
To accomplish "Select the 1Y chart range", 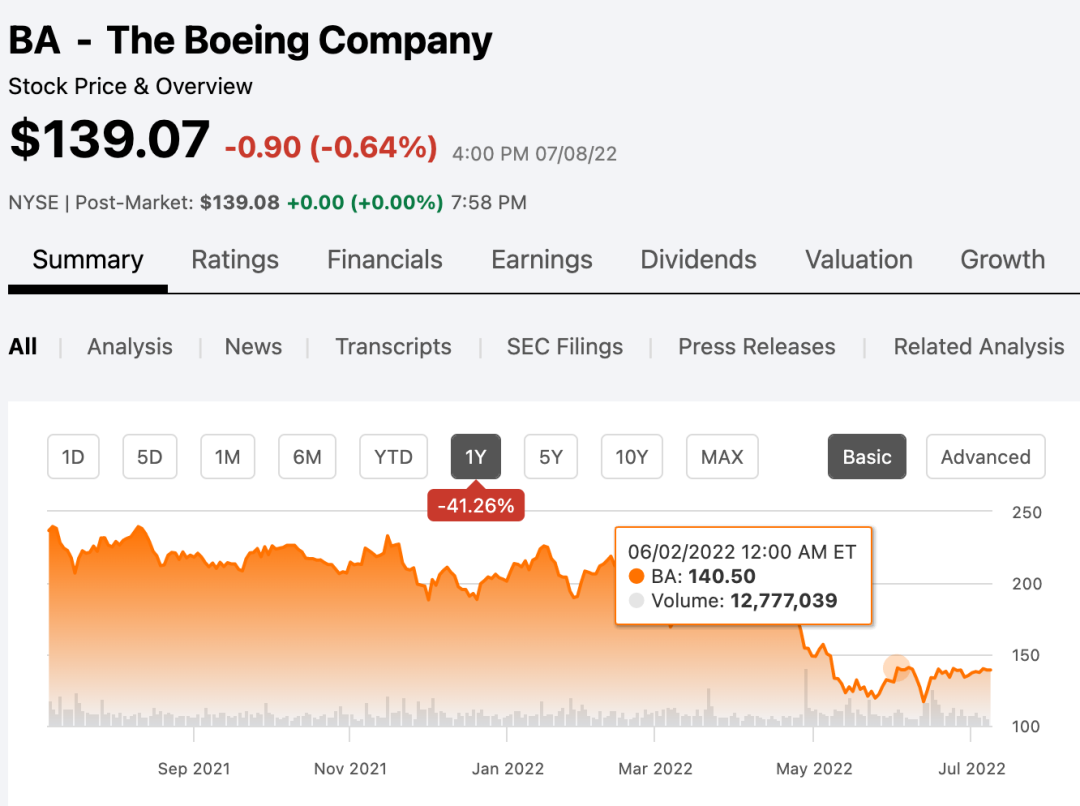I will pyautogui.click(x=476, y=457).
